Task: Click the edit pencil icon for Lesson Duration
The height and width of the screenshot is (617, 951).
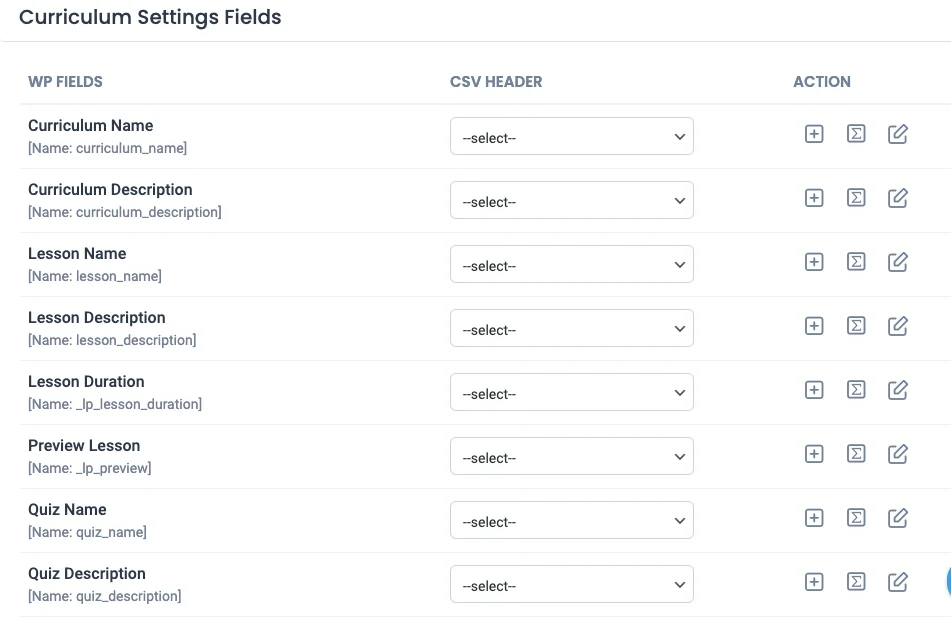Action: [898, 390]
